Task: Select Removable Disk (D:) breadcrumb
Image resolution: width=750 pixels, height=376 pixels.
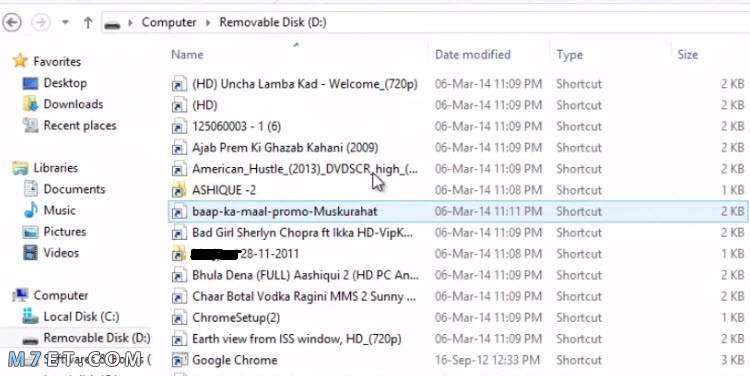Action: coord(273,22)
